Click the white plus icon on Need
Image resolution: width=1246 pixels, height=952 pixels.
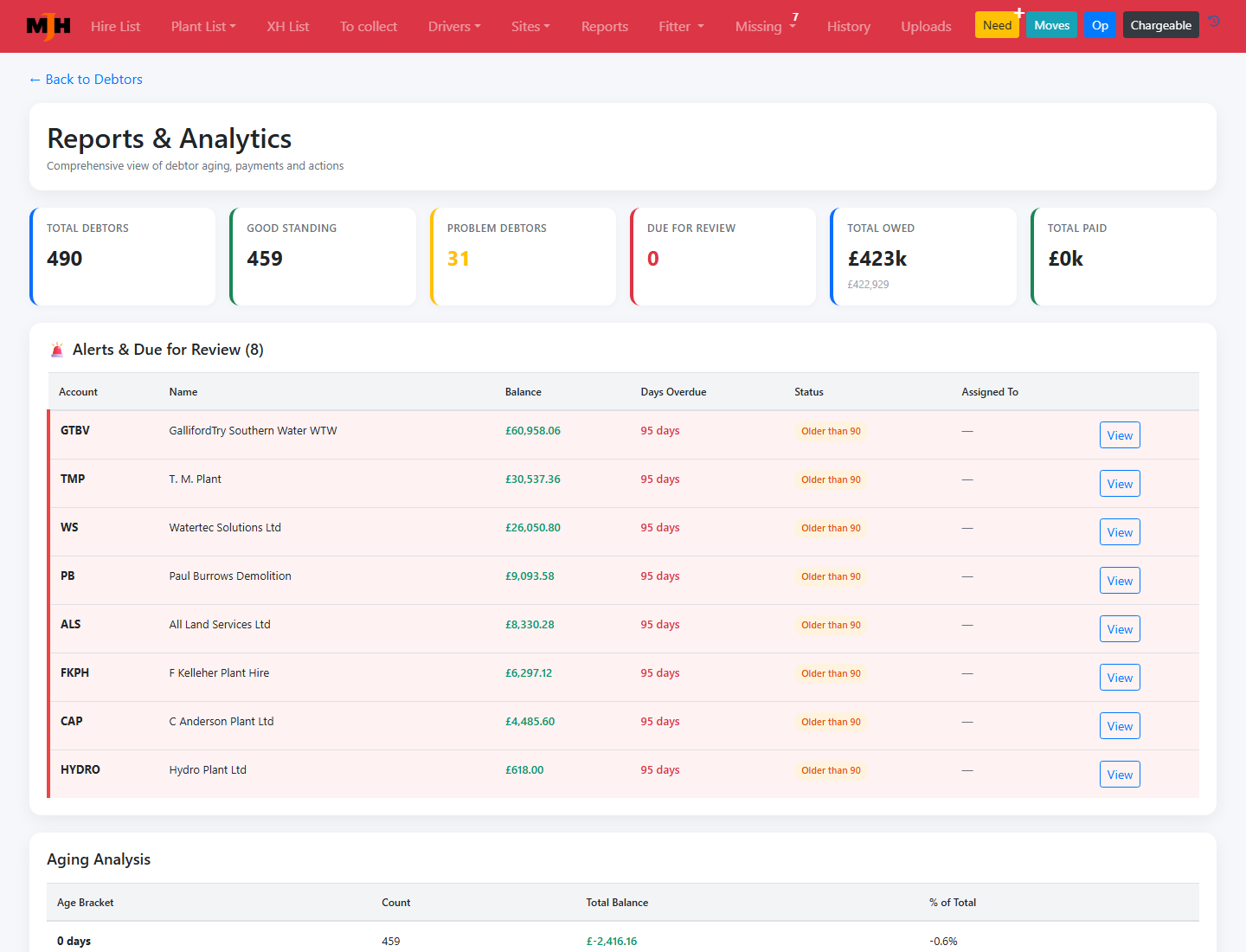(x=1019, y=13)
